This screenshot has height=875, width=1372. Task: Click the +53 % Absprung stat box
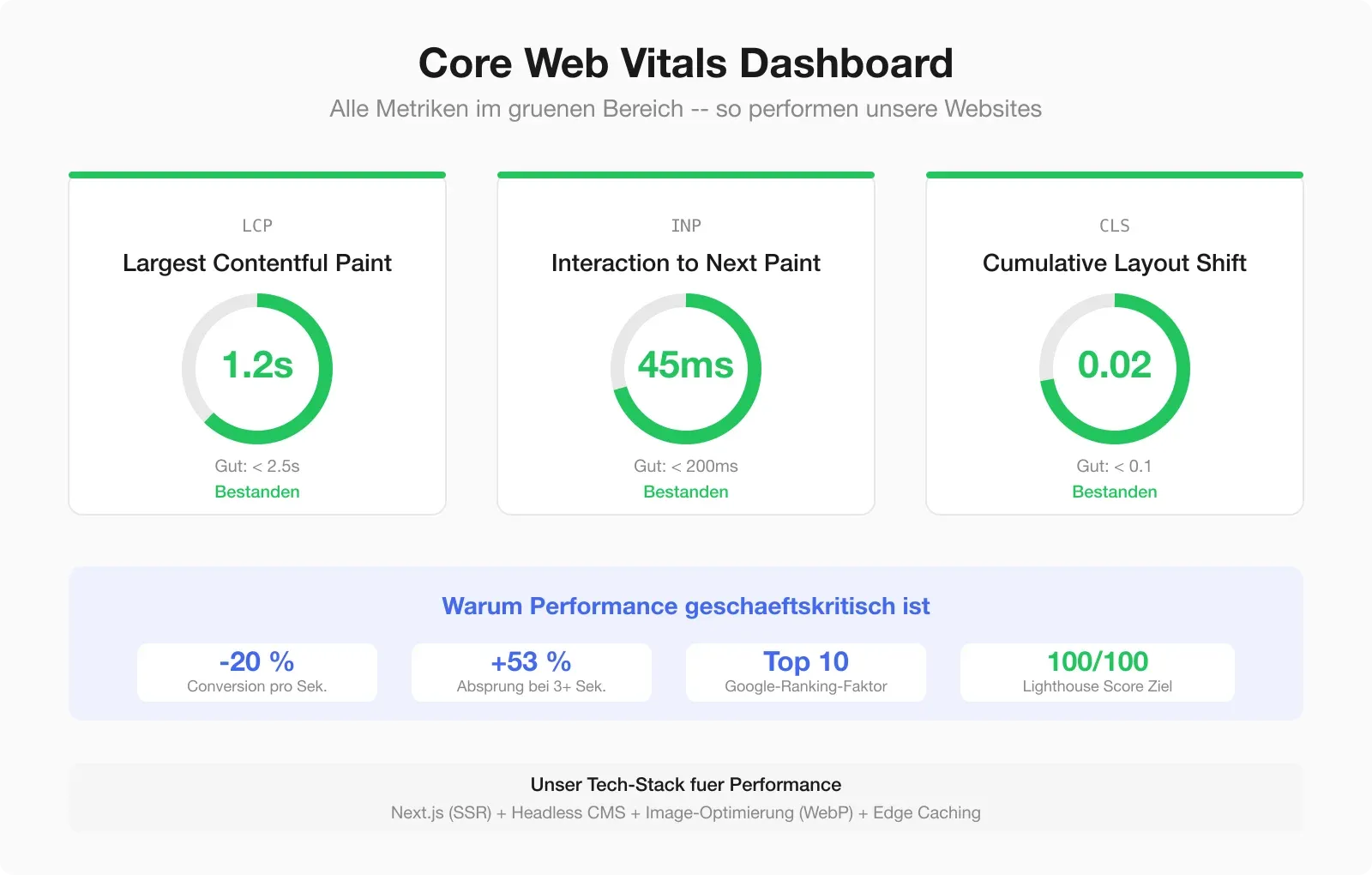[x=531, y=672]
